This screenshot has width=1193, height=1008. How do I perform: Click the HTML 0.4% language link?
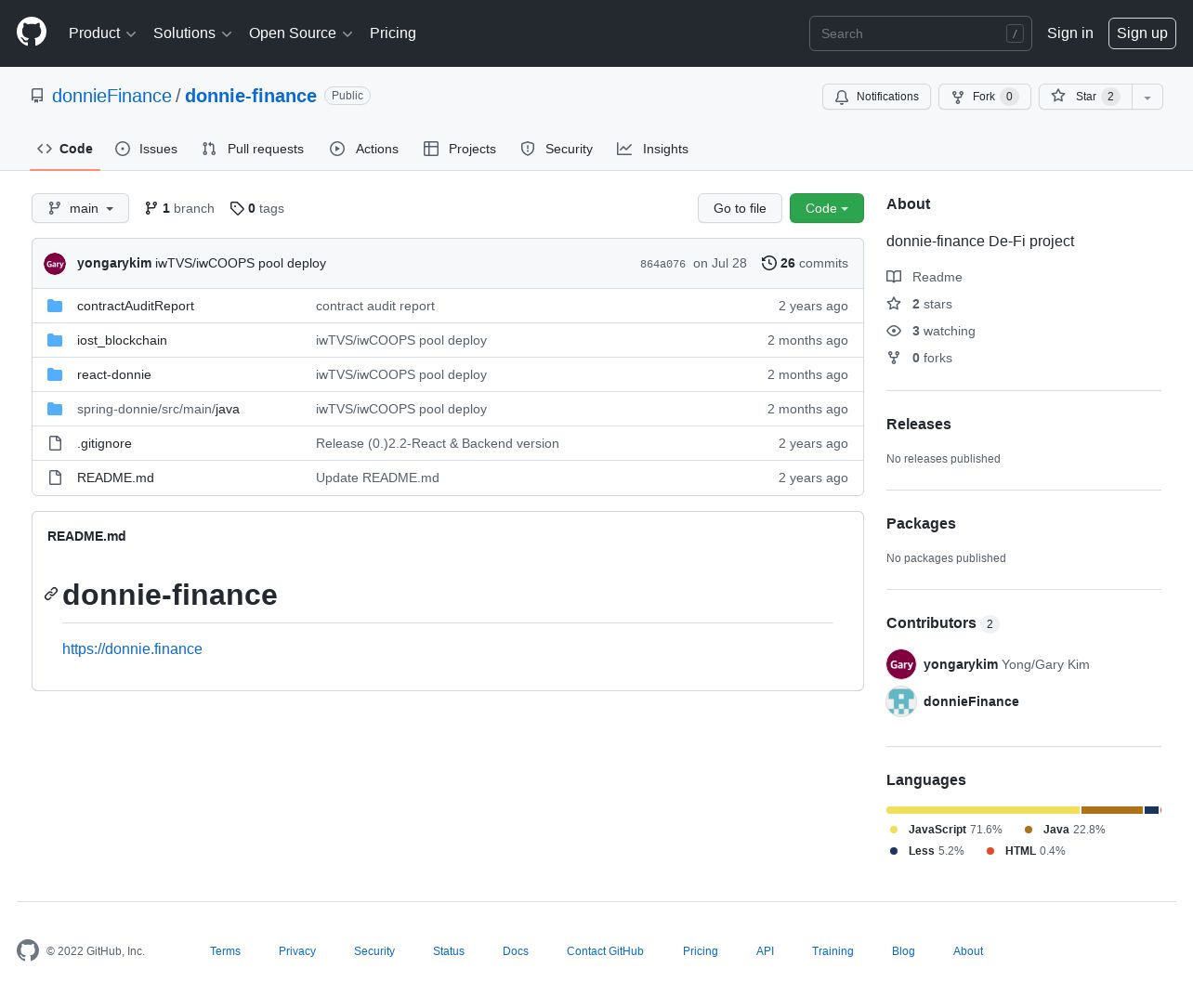click(1026, 851)
